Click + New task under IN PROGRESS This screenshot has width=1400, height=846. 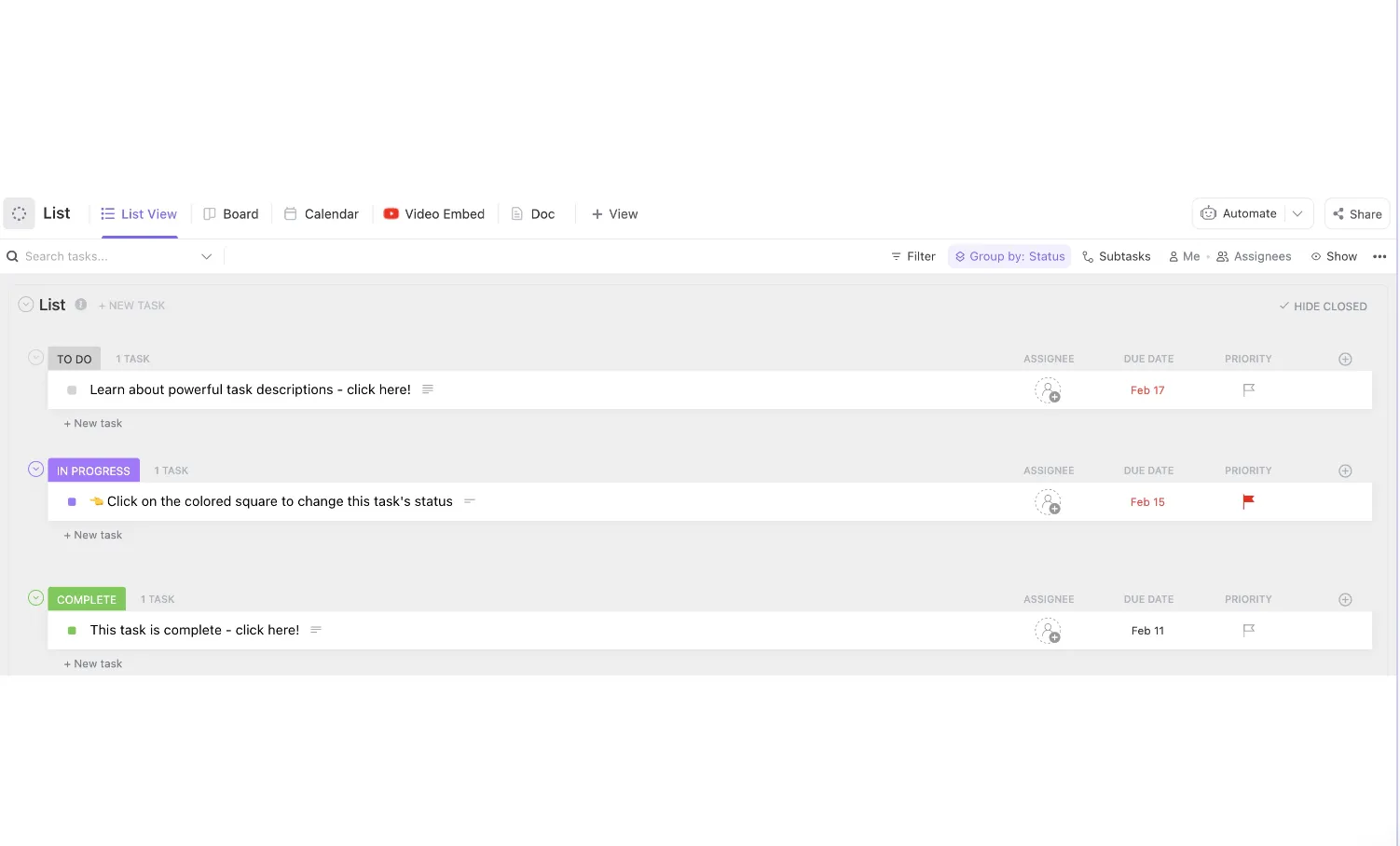(x=92, y=535)
